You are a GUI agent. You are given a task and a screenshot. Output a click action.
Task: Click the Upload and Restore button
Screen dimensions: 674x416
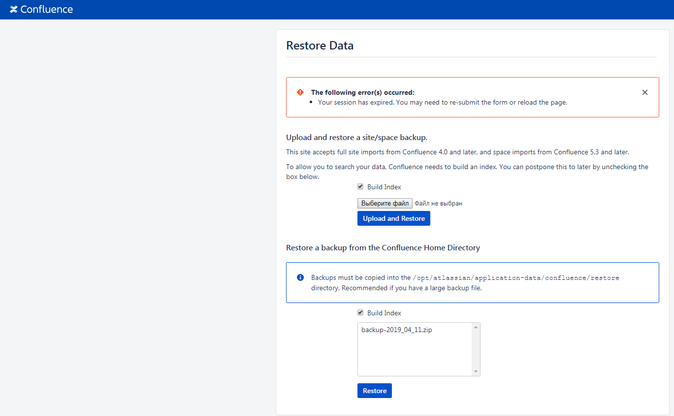coord(393,218)
